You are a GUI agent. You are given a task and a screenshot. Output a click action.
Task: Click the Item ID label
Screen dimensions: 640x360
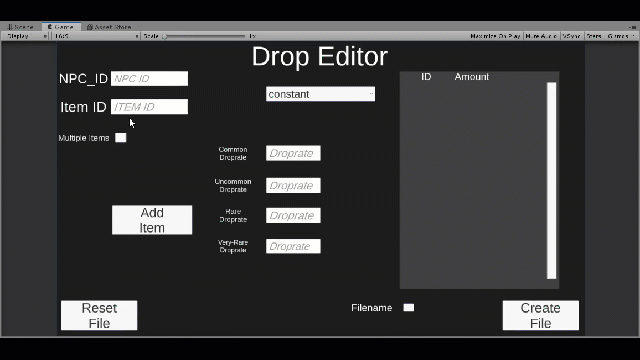[83, 107]
